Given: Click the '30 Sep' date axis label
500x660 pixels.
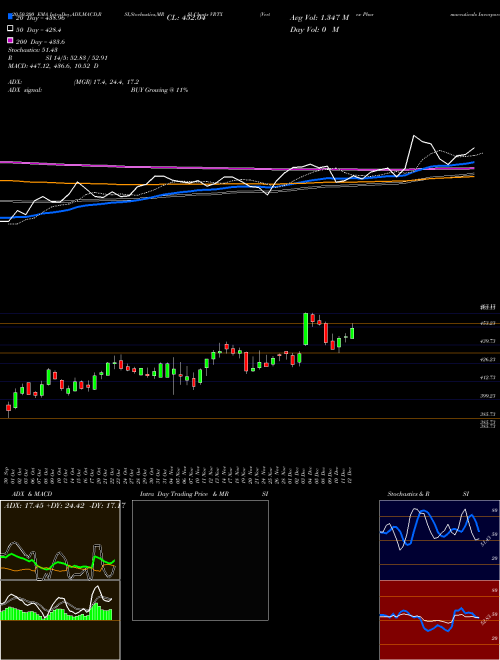Looking at the screenshot, I should coord(7,475).
